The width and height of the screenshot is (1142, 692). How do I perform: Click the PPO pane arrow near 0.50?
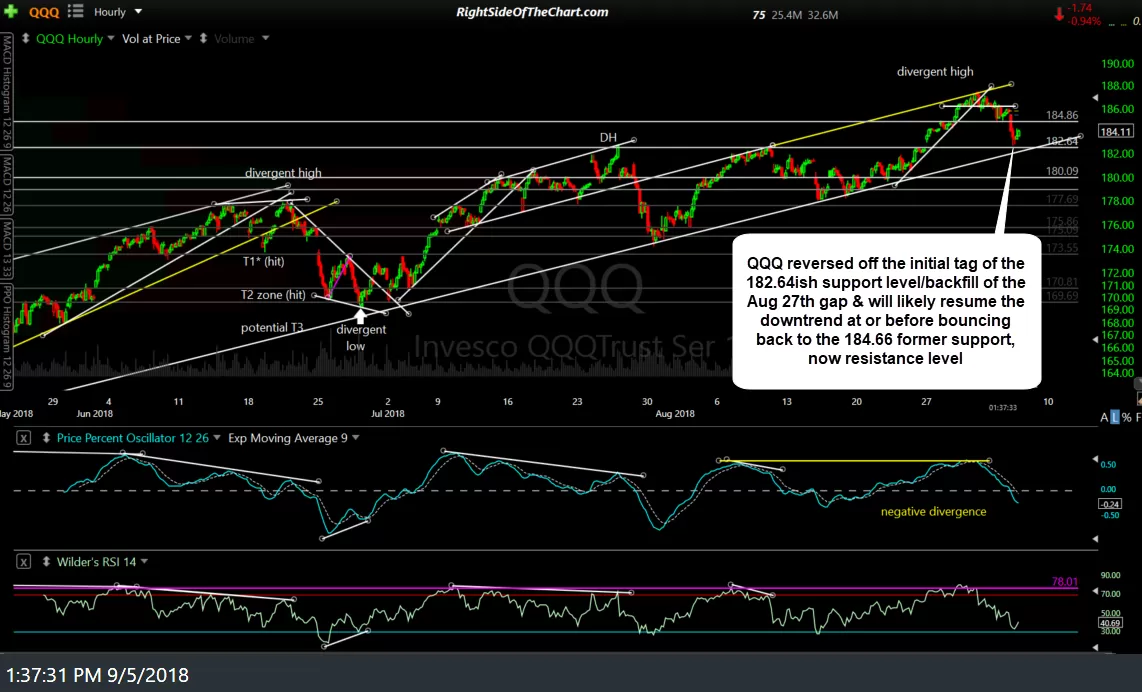(1095, 460)
